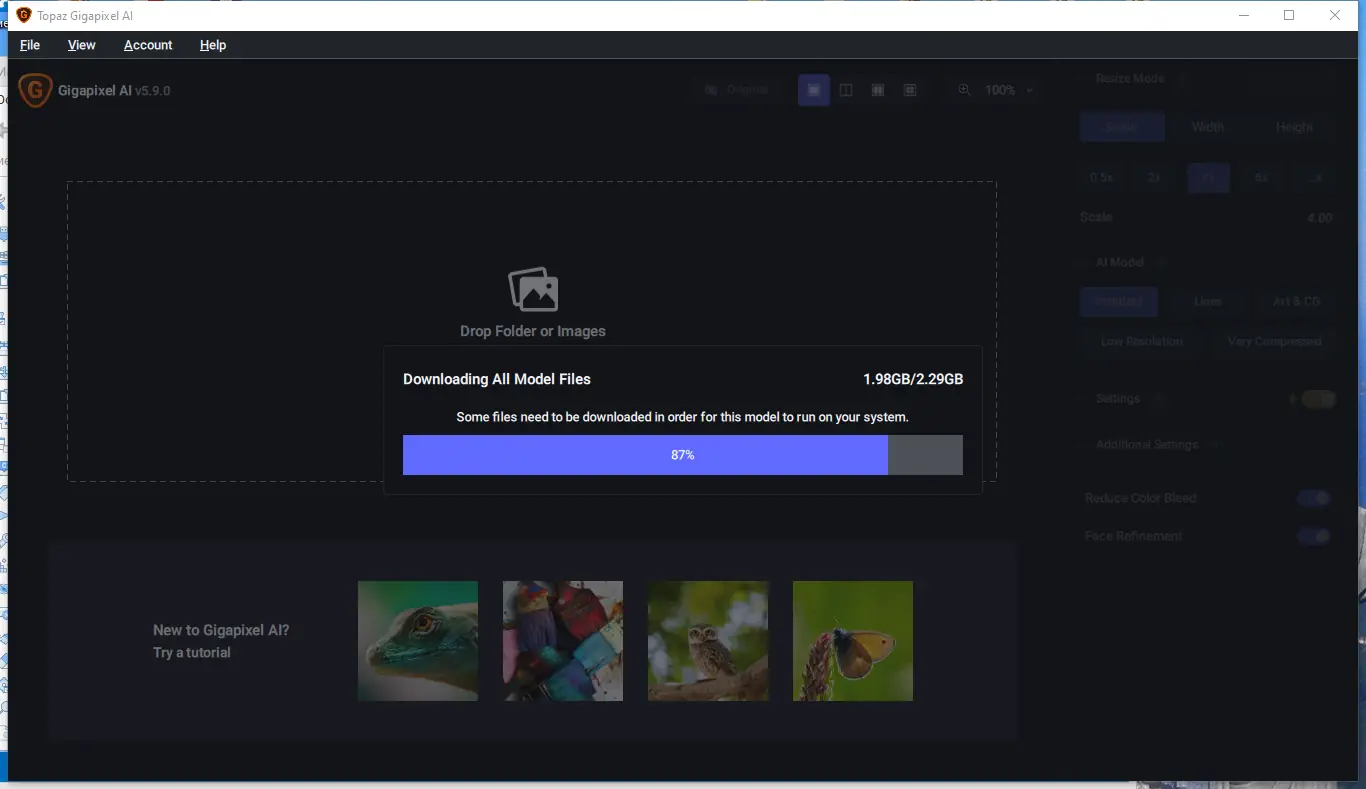Click the drop images picture icon
The height and width of the screenshot is (789, 1366).
point(533,290)
